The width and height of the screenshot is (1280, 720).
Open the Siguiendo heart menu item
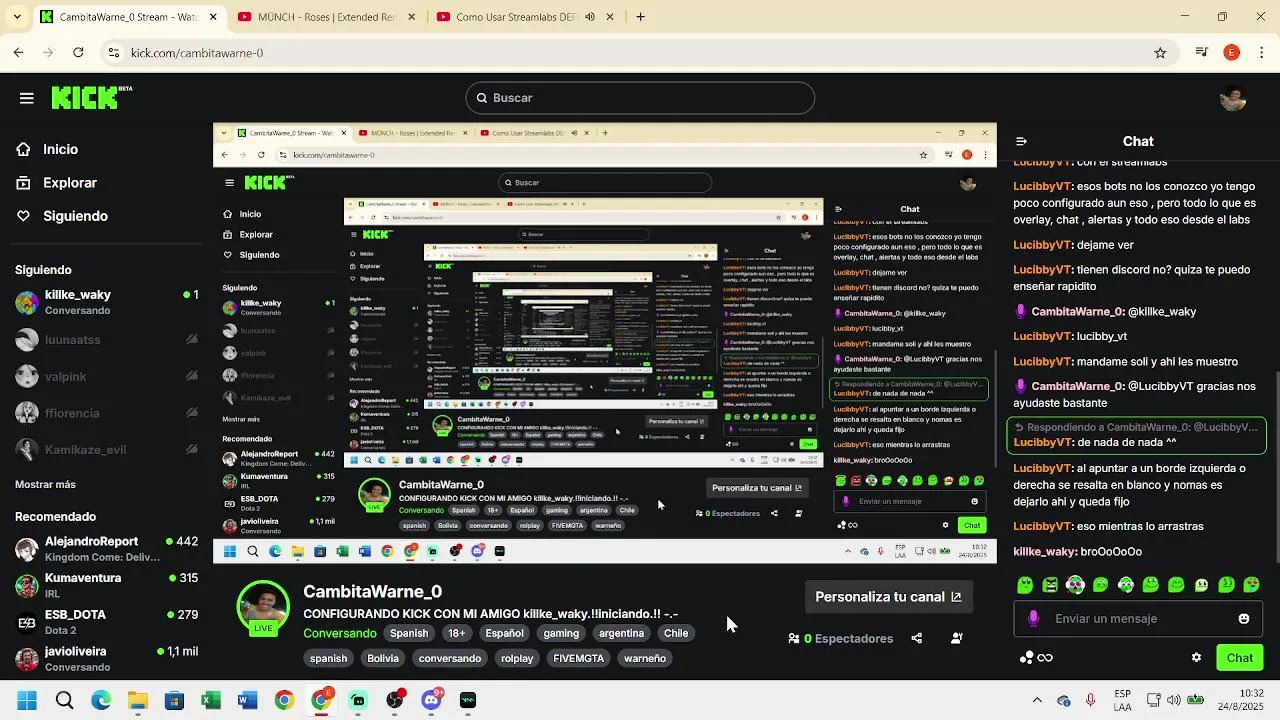pyautogui.click(x=62, y=216)
